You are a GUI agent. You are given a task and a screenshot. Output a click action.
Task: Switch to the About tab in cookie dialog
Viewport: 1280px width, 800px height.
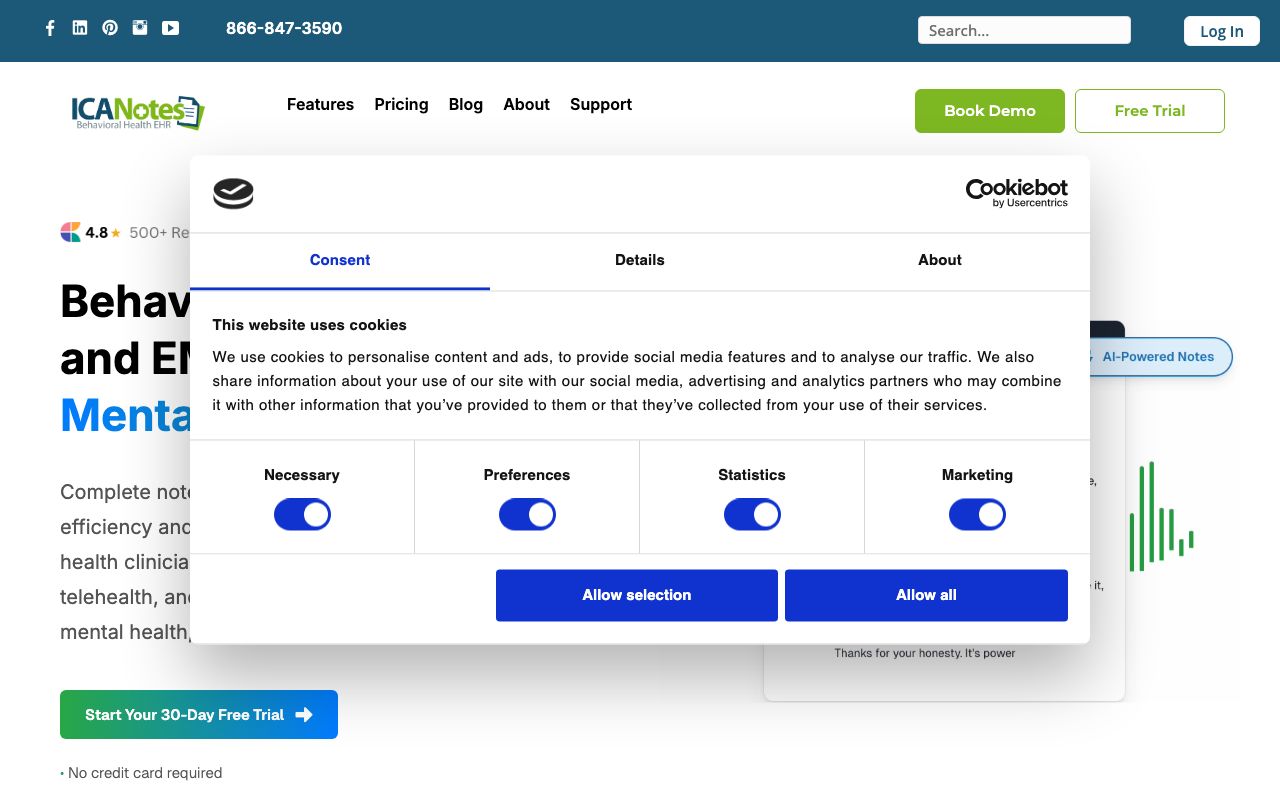940,260
